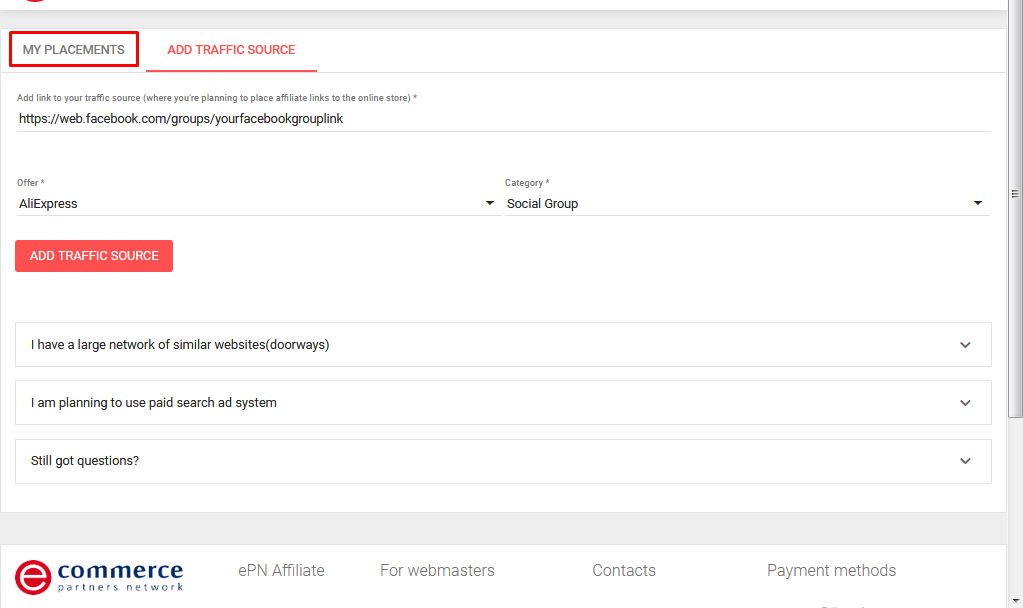
Task: Click the chevron on paid search section
Action: 965,403
